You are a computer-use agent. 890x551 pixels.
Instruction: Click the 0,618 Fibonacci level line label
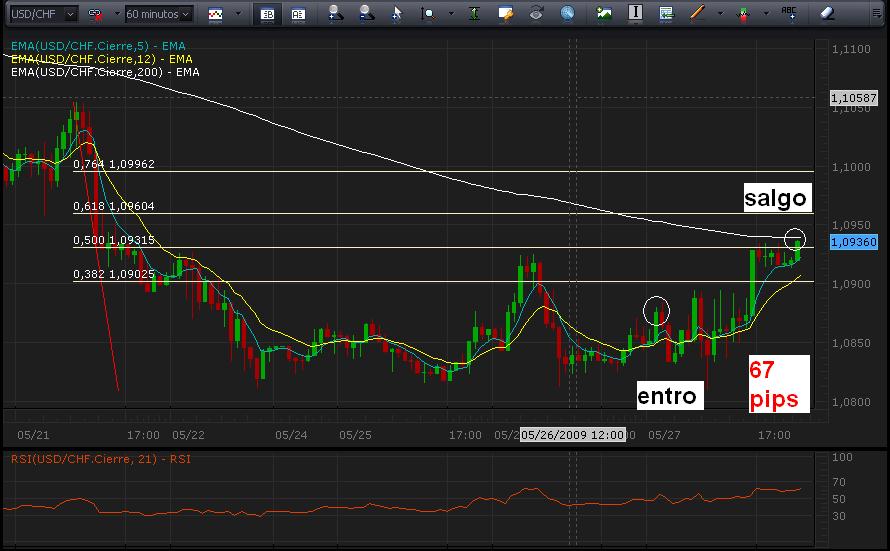point(113,206)
